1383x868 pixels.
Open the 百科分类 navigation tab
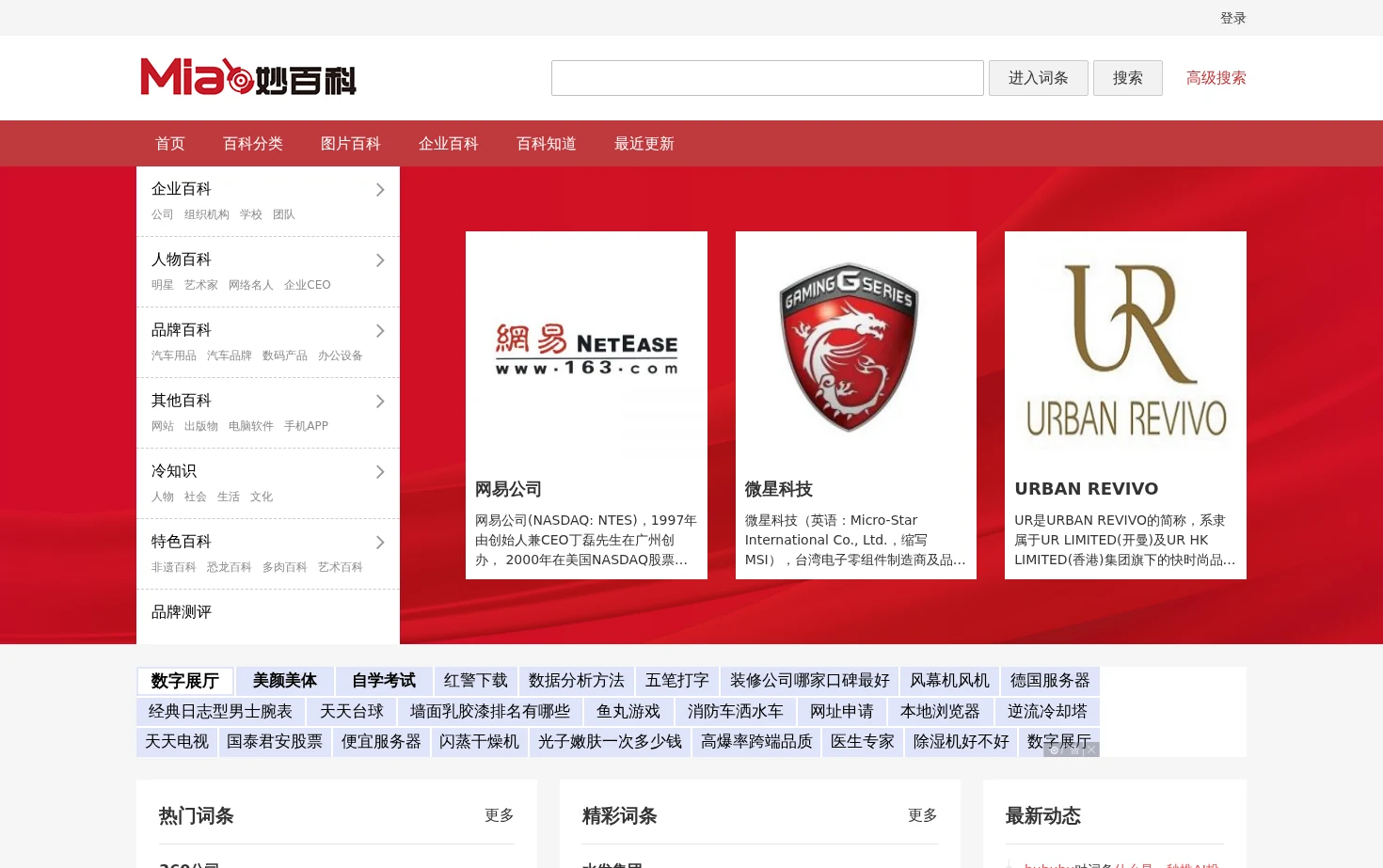coord(253,144)
